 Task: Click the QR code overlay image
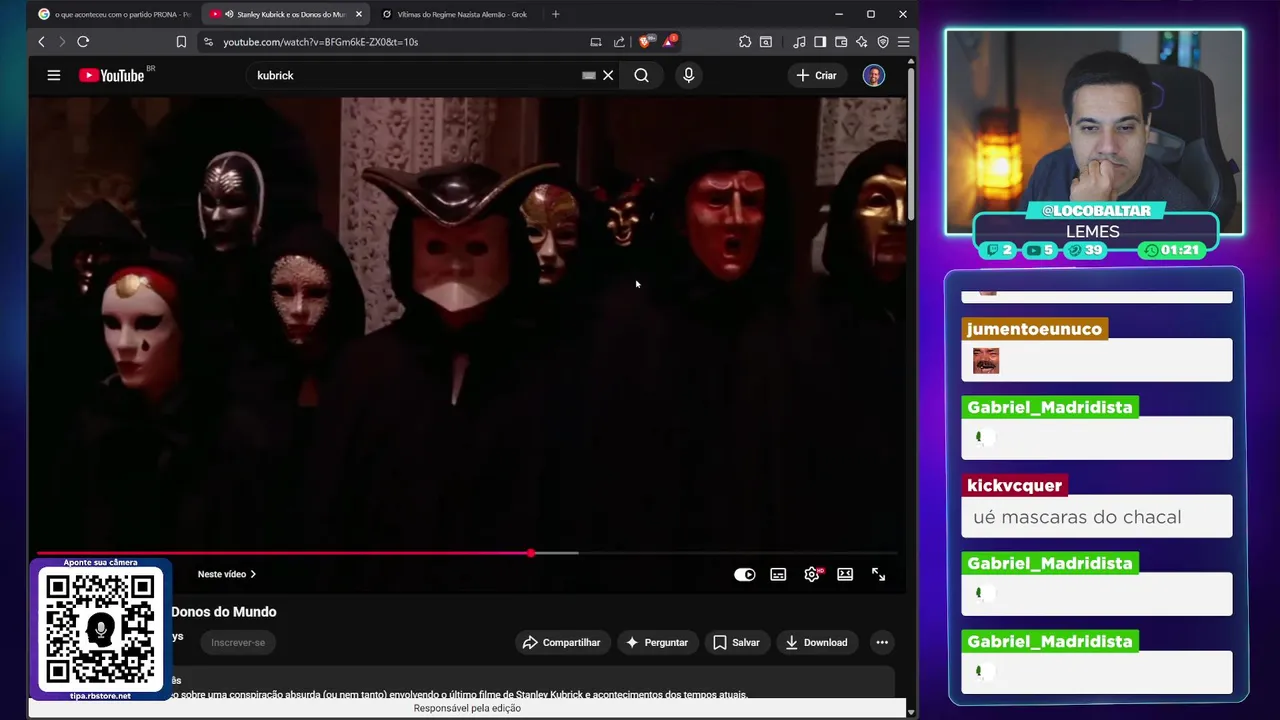[101, 629]
